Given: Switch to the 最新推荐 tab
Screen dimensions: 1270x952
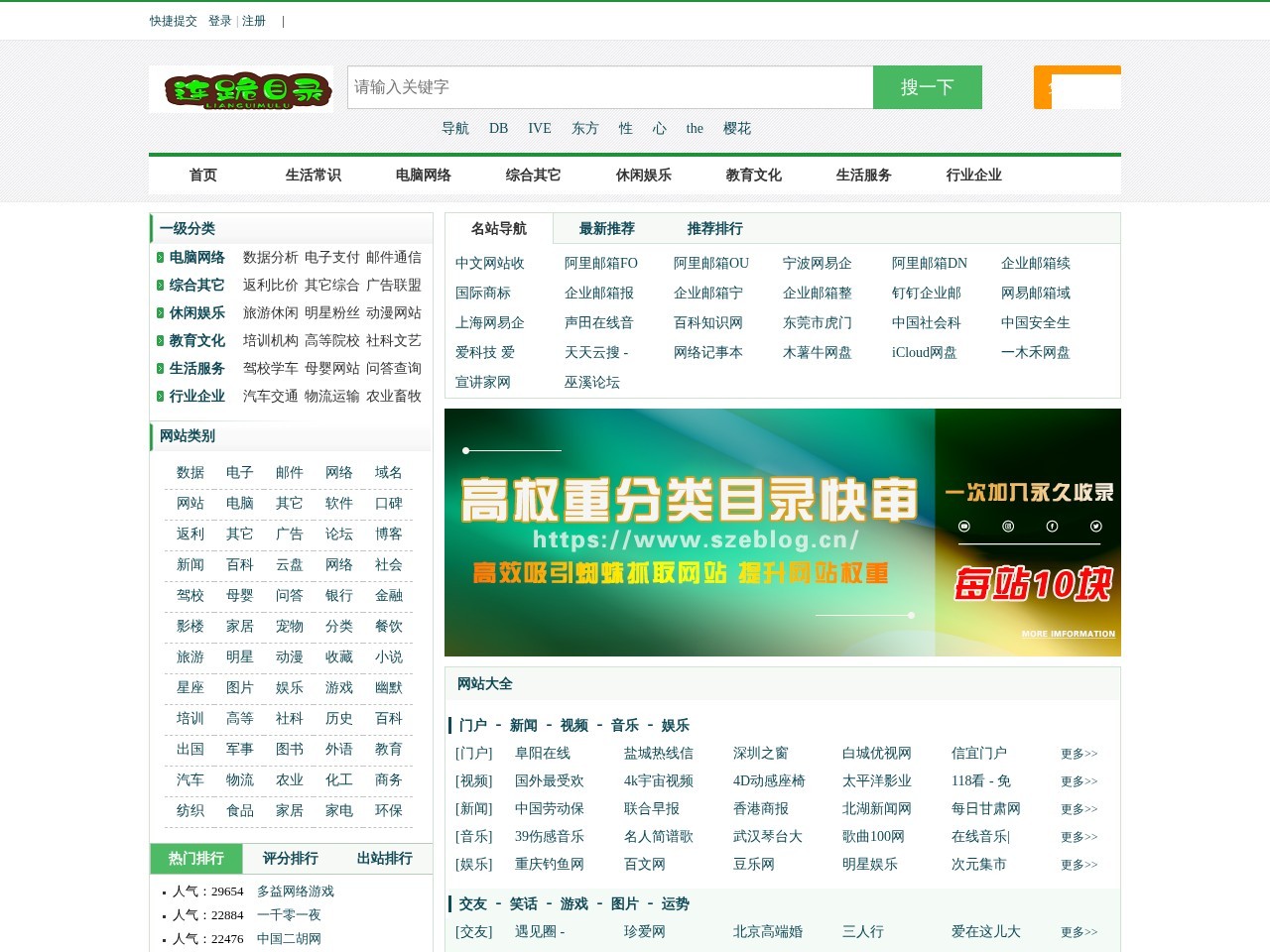Looking at the screenshot, I should point(606,228).
